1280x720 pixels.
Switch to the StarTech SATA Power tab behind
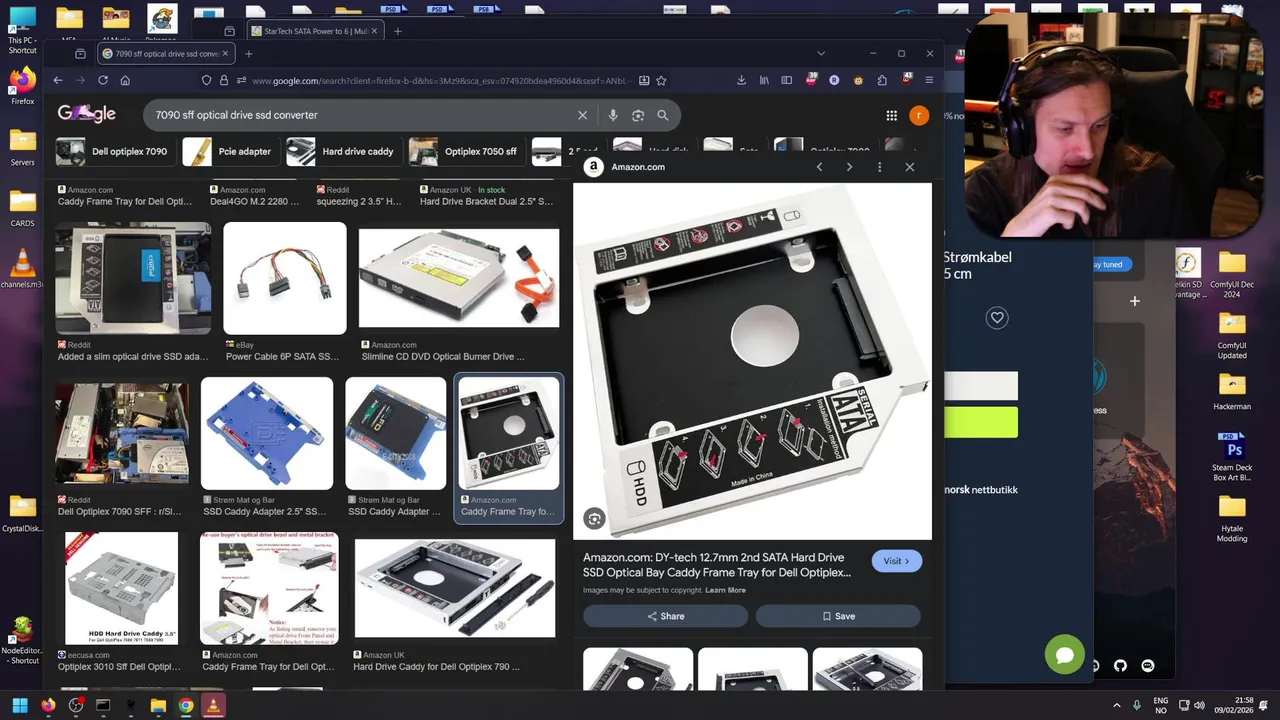[315, 31]
